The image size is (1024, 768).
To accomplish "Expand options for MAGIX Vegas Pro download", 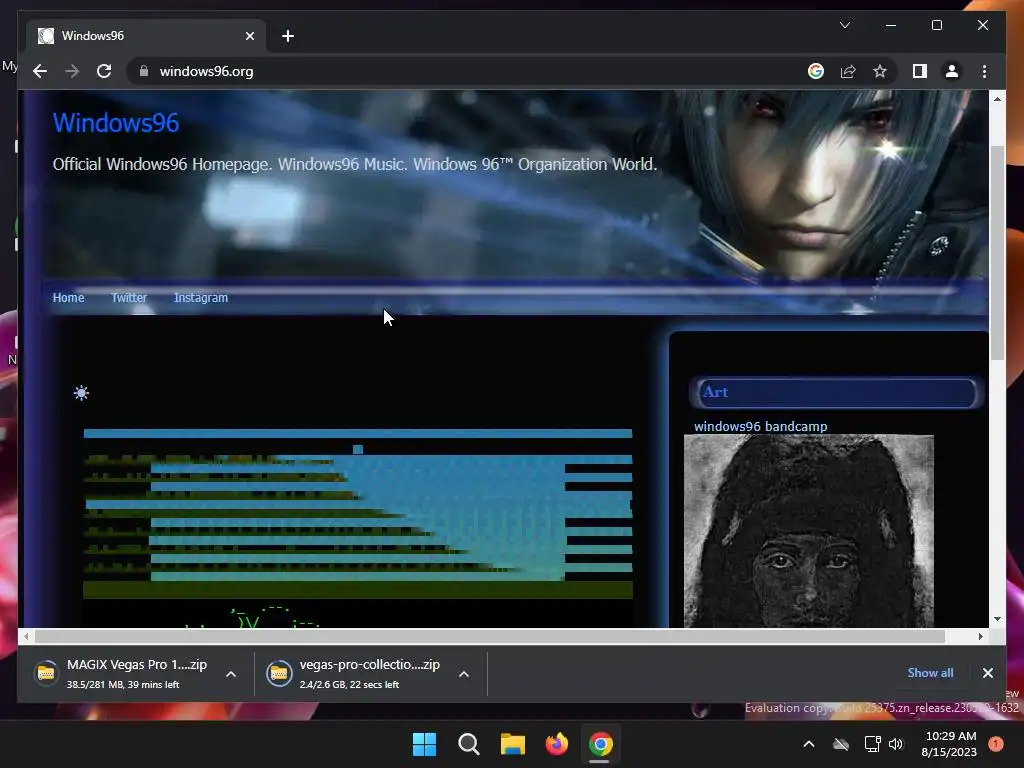I will coord(231,674).
